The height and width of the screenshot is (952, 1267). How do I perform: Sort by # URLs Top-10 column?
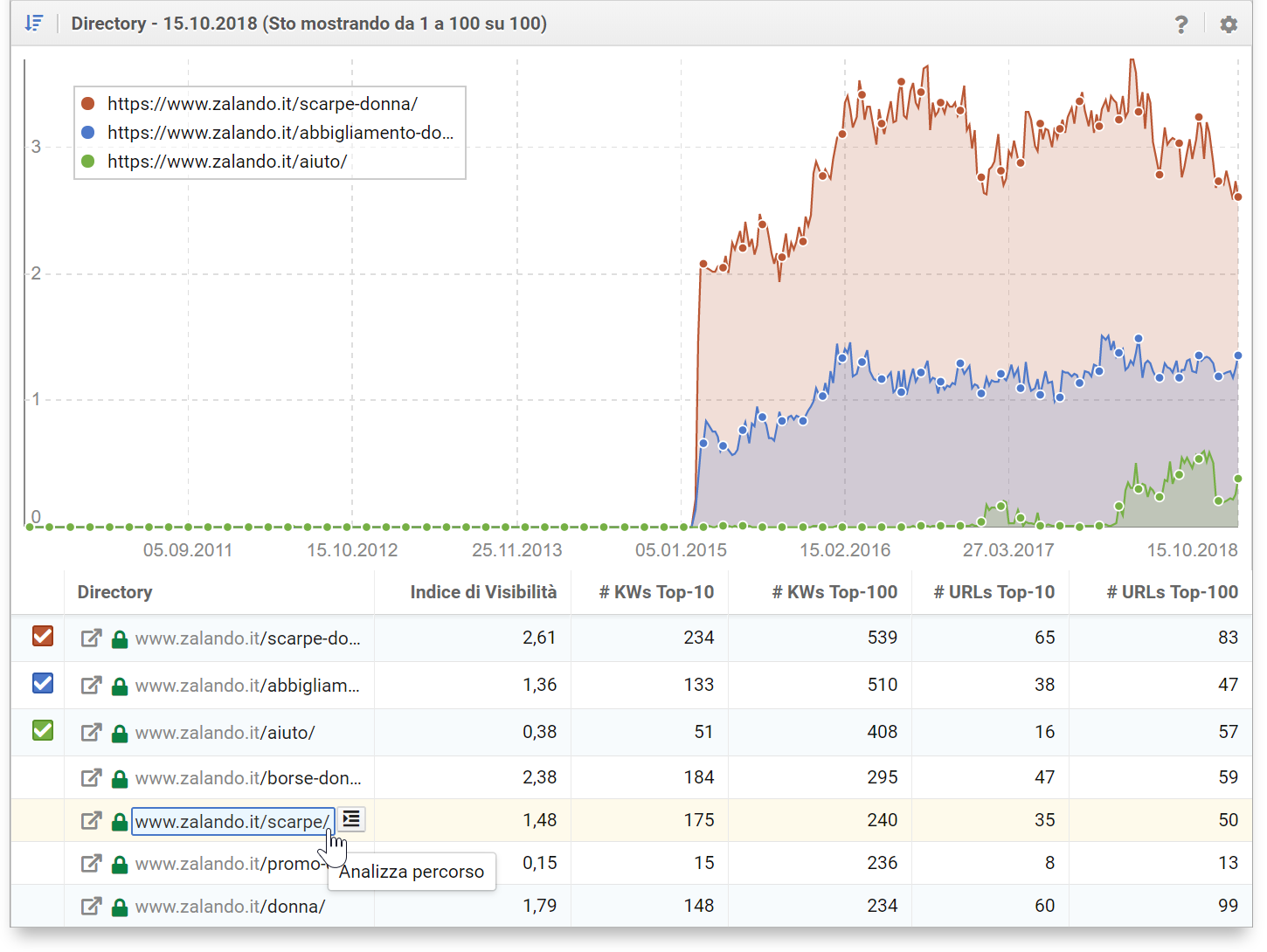(x=994, y=592)
